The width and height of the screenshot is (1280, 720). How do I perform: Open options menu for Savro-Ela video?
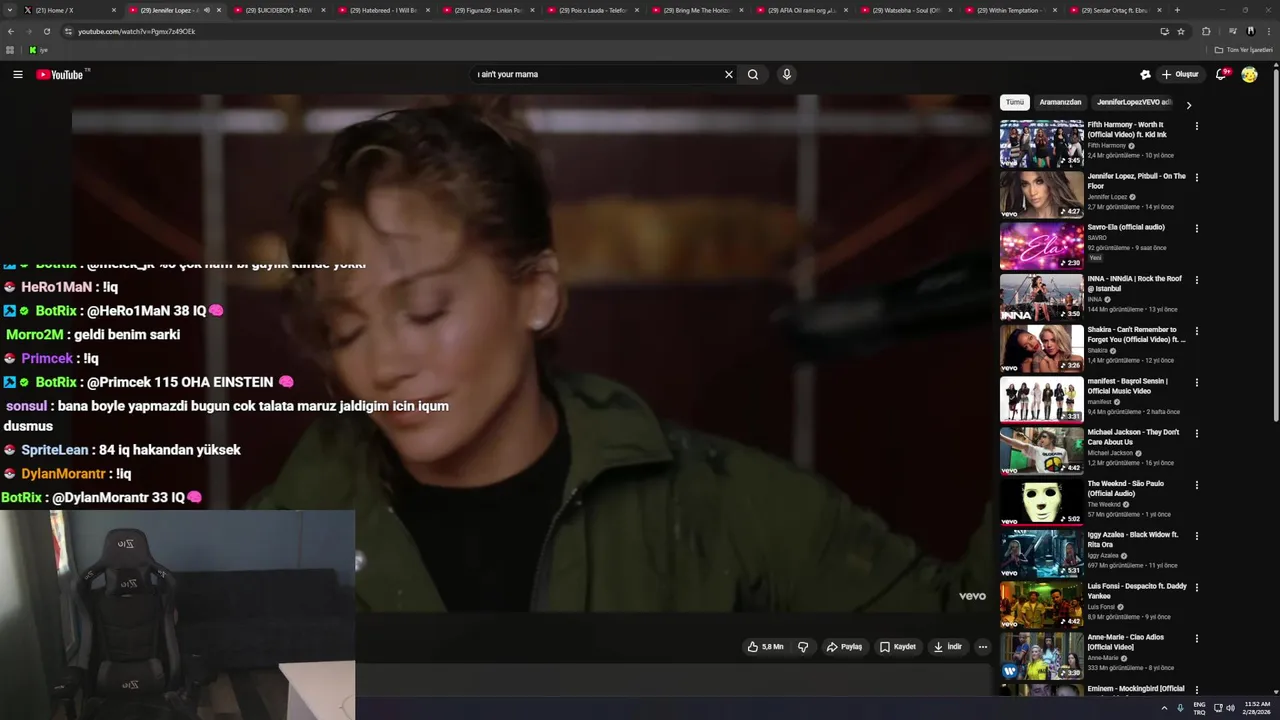pos(1196,228)
